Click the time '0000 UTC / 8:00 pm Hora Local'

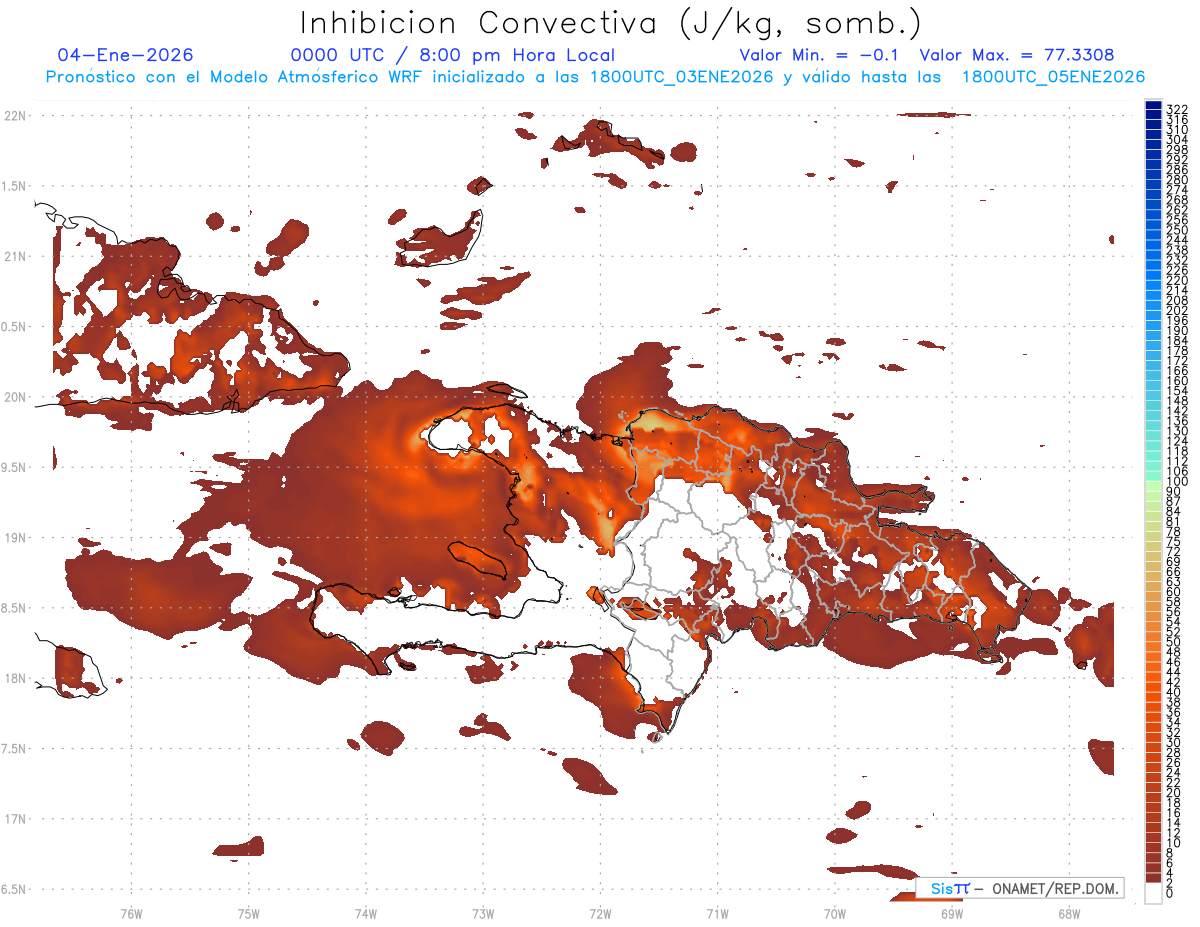tap(453, 55)
